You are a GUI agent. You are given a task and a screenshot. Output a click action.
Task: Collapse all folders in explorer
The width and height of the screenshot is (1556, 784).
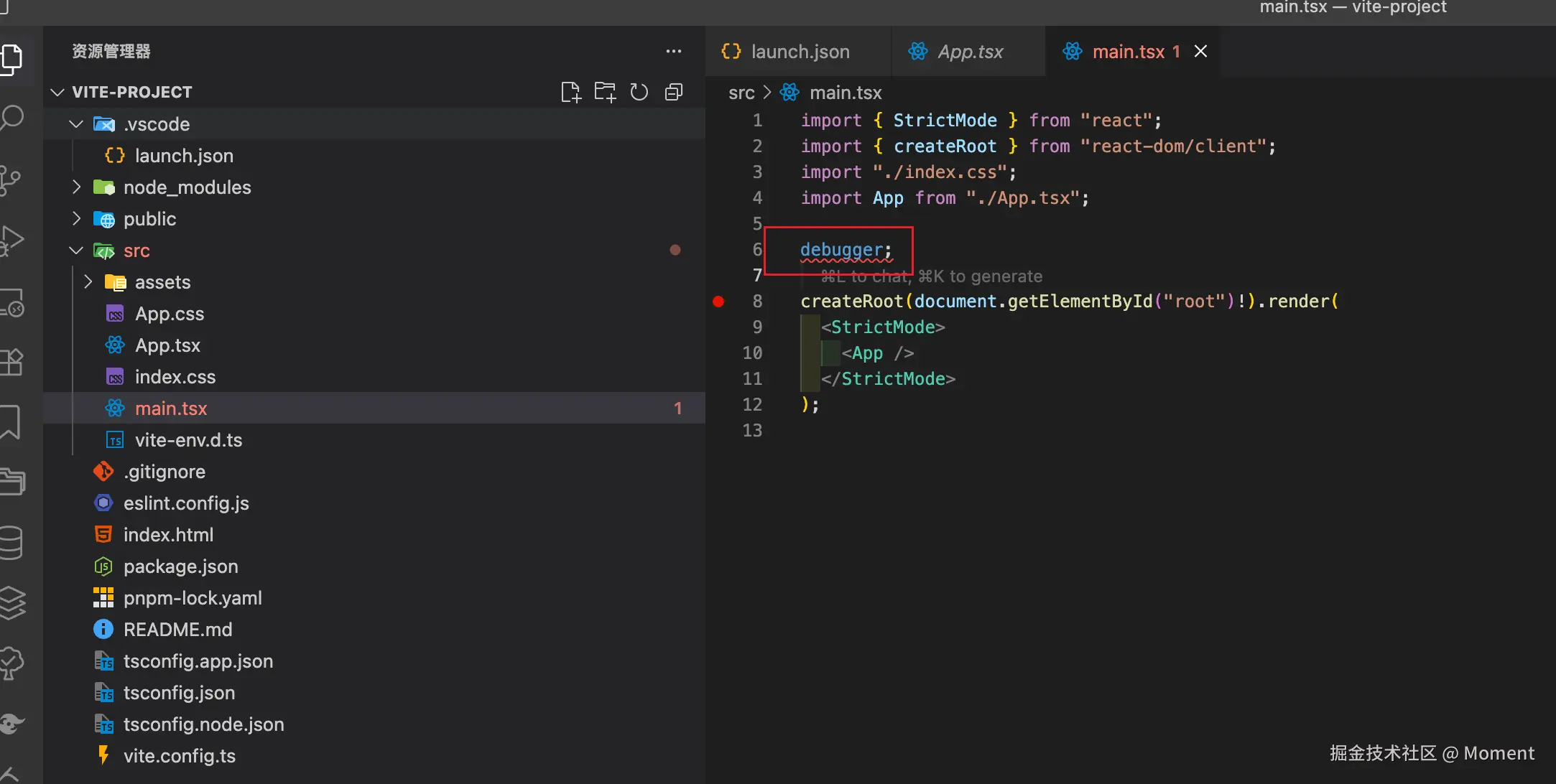click(674, 92)
